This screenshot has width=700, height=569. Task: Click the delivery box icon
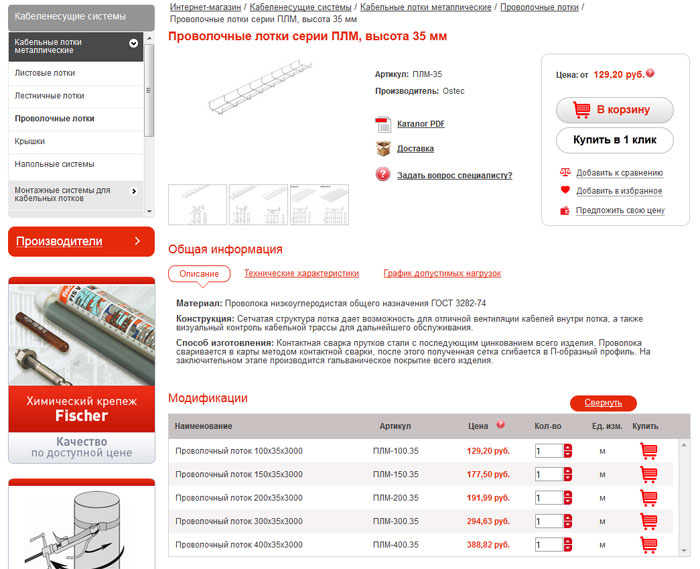click(x=383, y=149)
